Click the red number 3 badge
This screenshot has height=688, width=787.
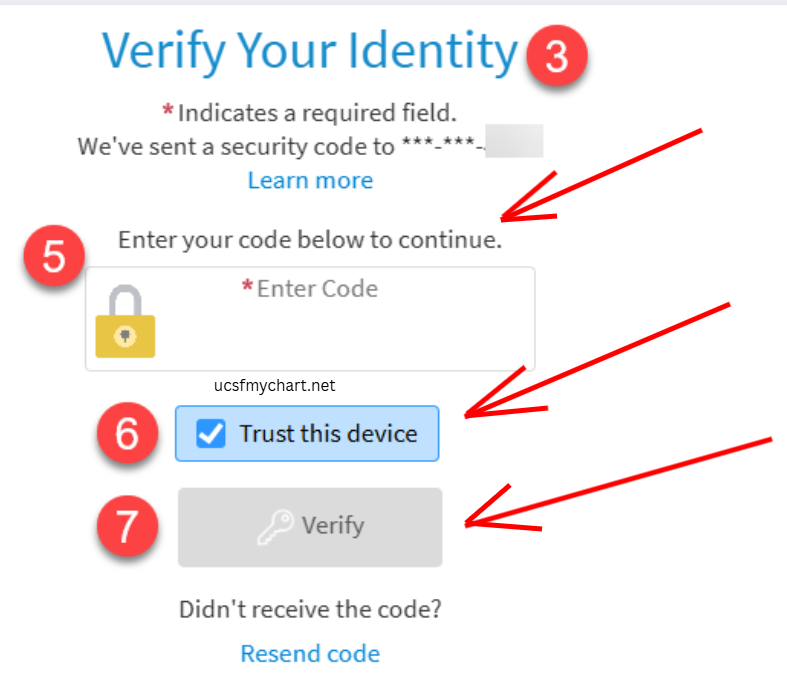[x=557, y=55]
